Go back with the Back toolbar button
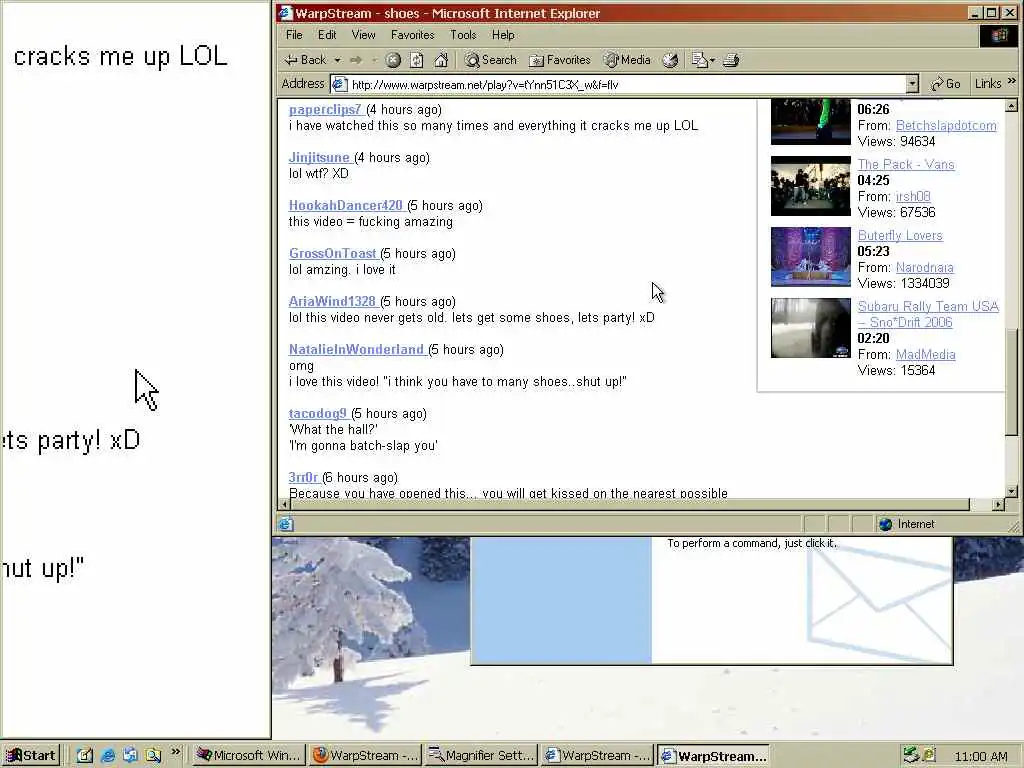 (305, 60)
